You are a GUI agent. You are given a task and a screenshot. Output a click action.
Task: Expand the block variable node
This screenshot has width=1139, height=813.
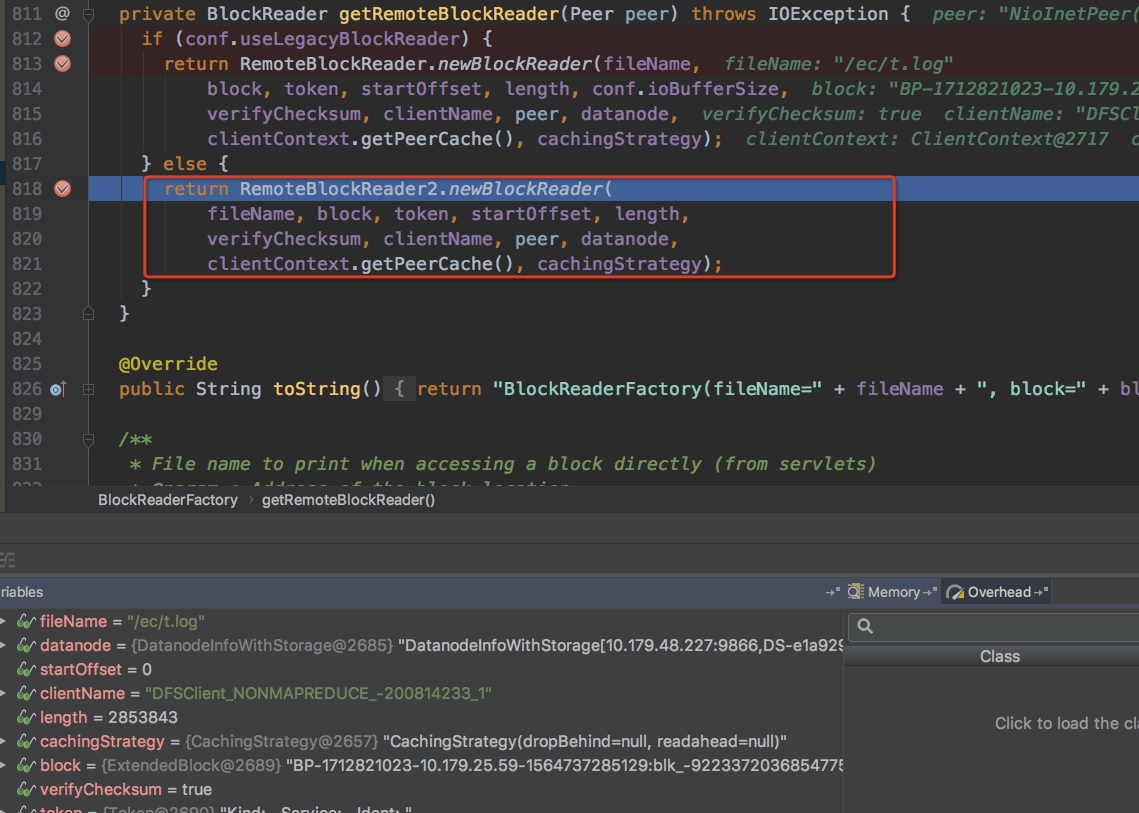click(4, 765)
